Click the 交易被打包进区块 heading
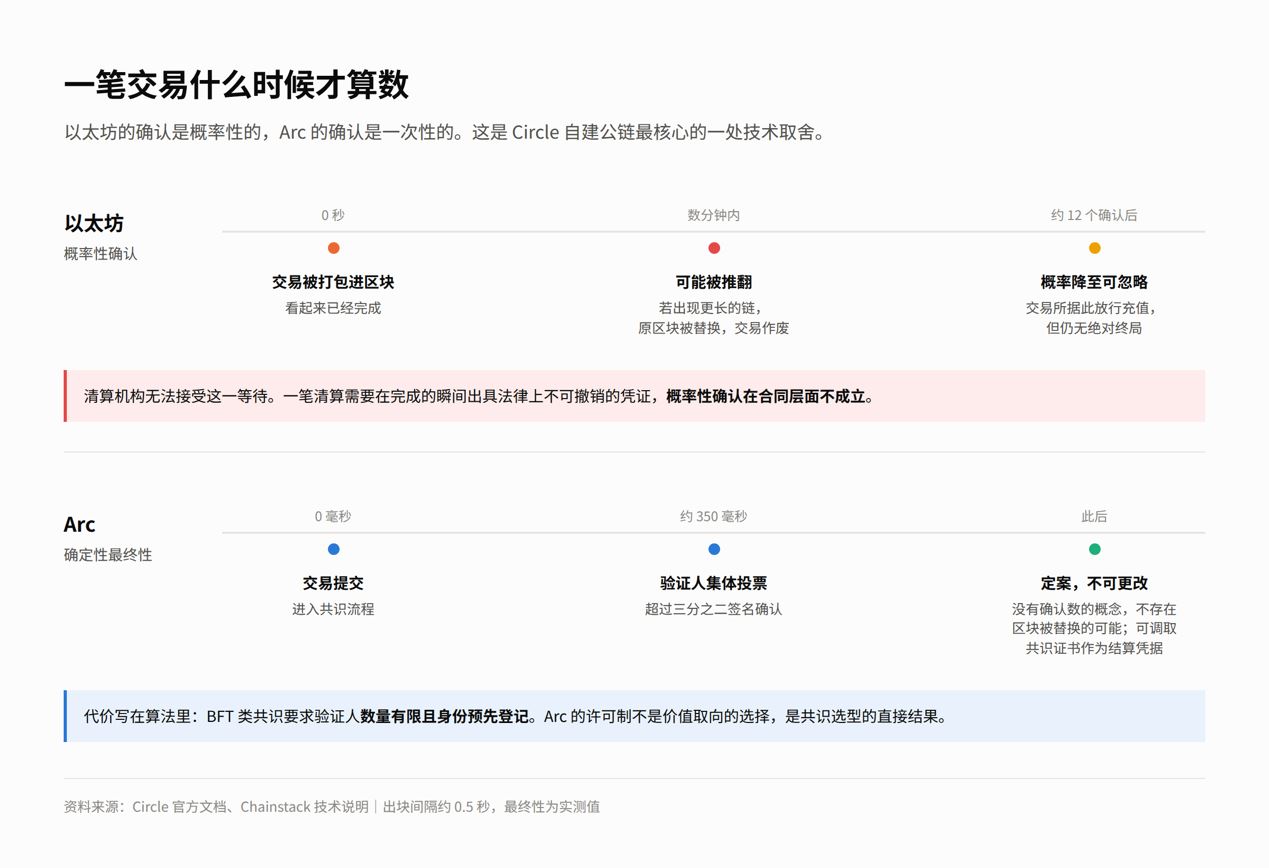1269x868 pixels. point(333,282)
